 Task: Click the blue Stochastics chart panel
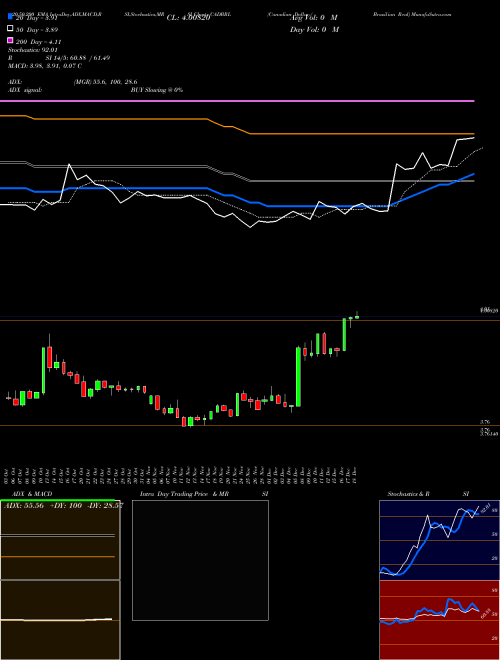click(439, 540)
